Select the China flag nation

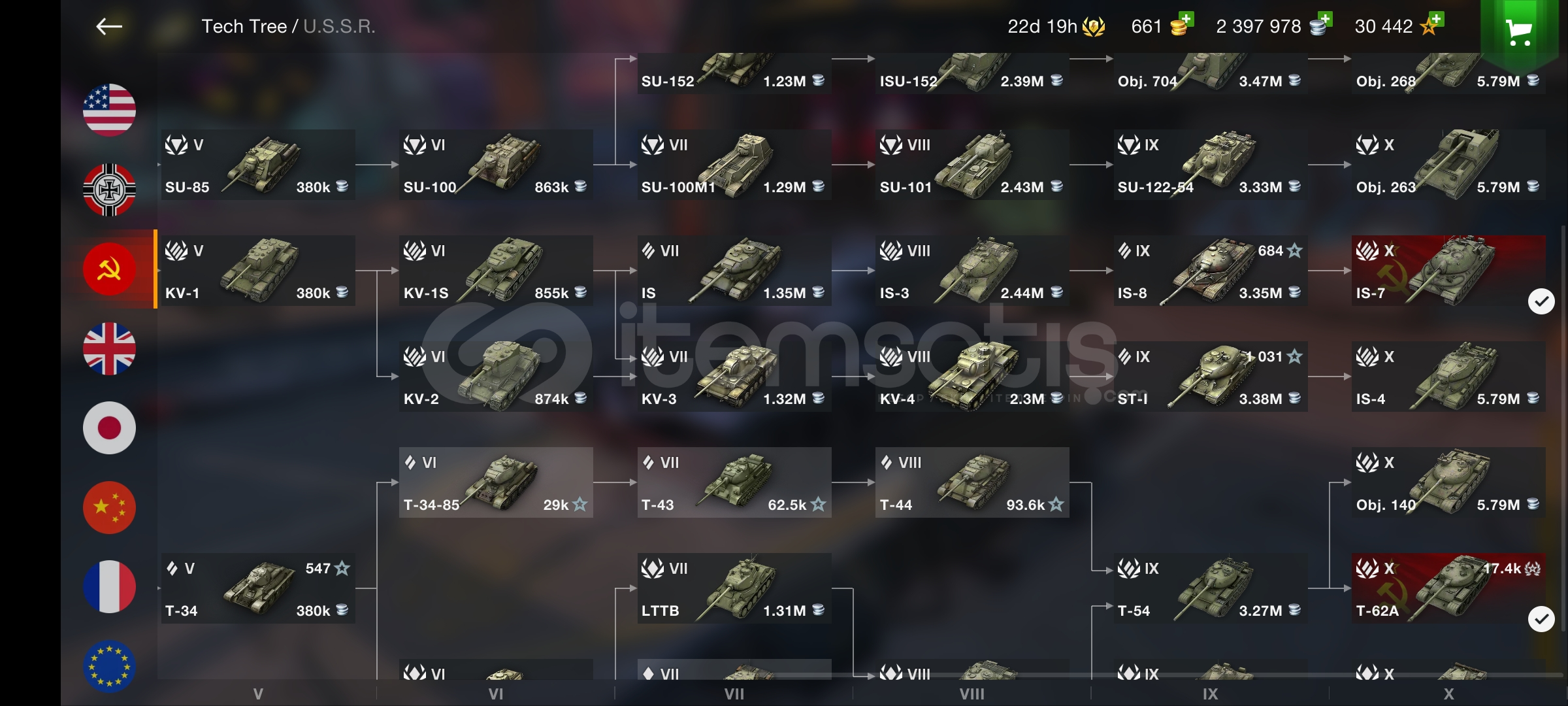(109, 508)
